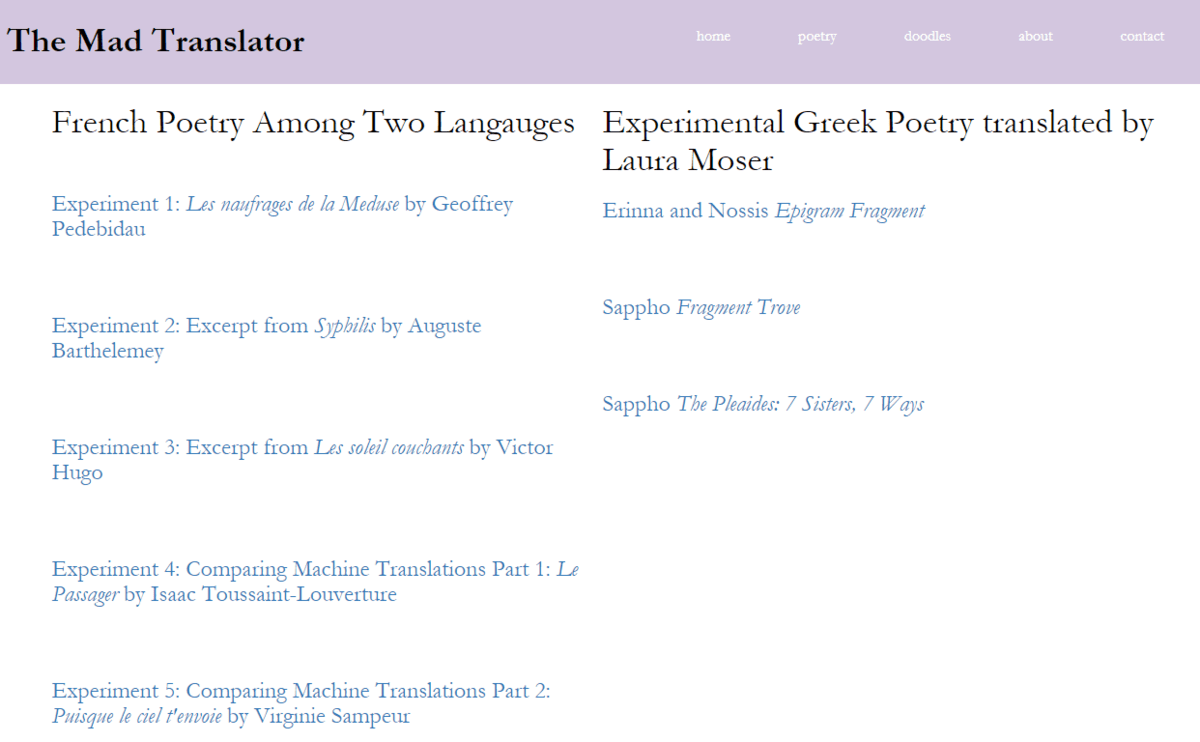Go to the home page
The image size is (1200, 742).
point(713,36)
